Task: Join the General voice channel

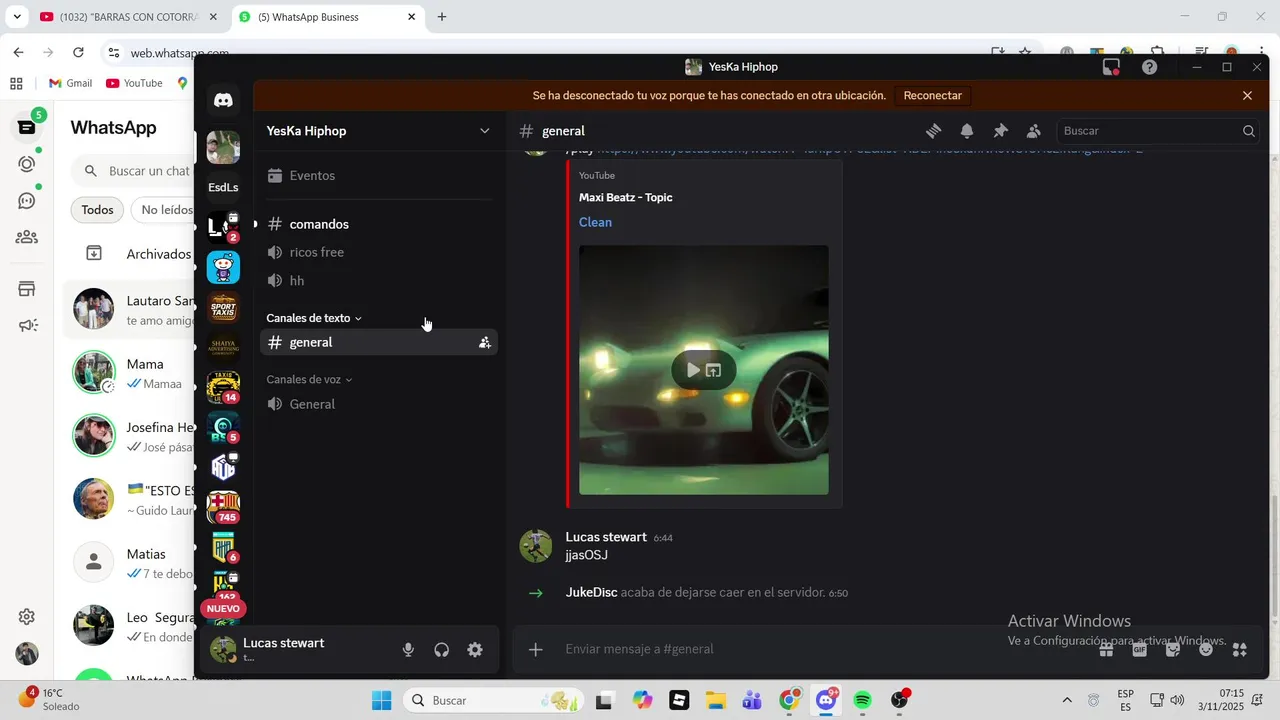Action: click(x=379, y=404)
